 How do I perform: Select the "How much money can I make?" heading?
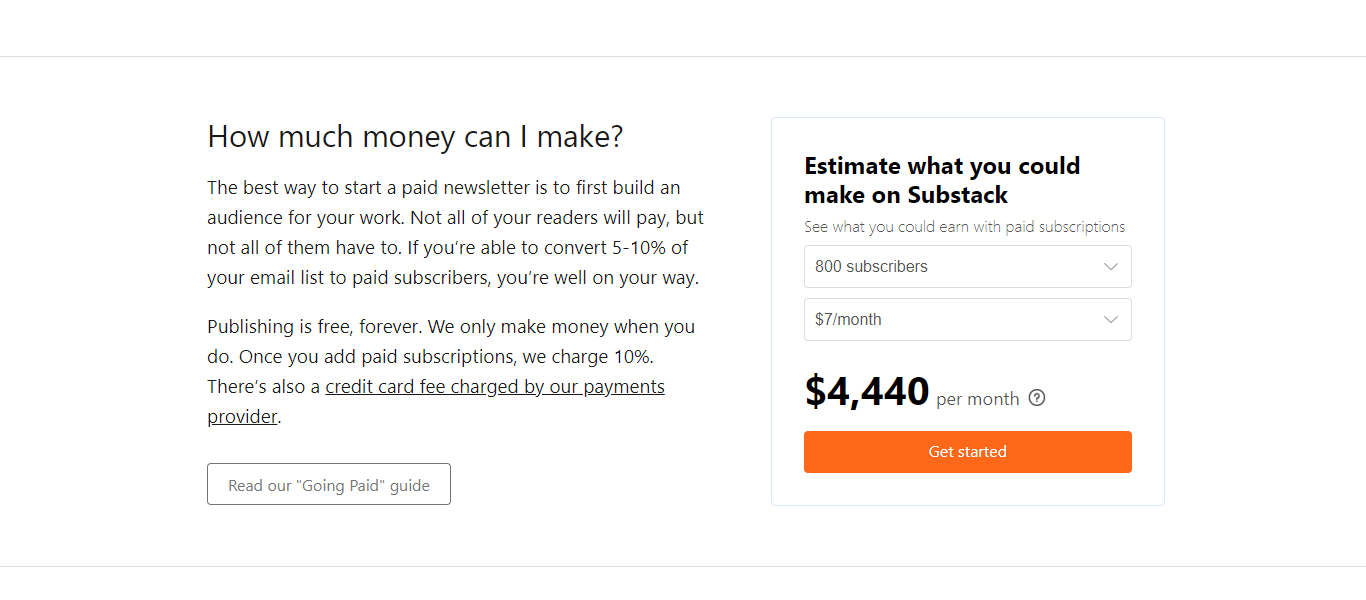point(415,137)
